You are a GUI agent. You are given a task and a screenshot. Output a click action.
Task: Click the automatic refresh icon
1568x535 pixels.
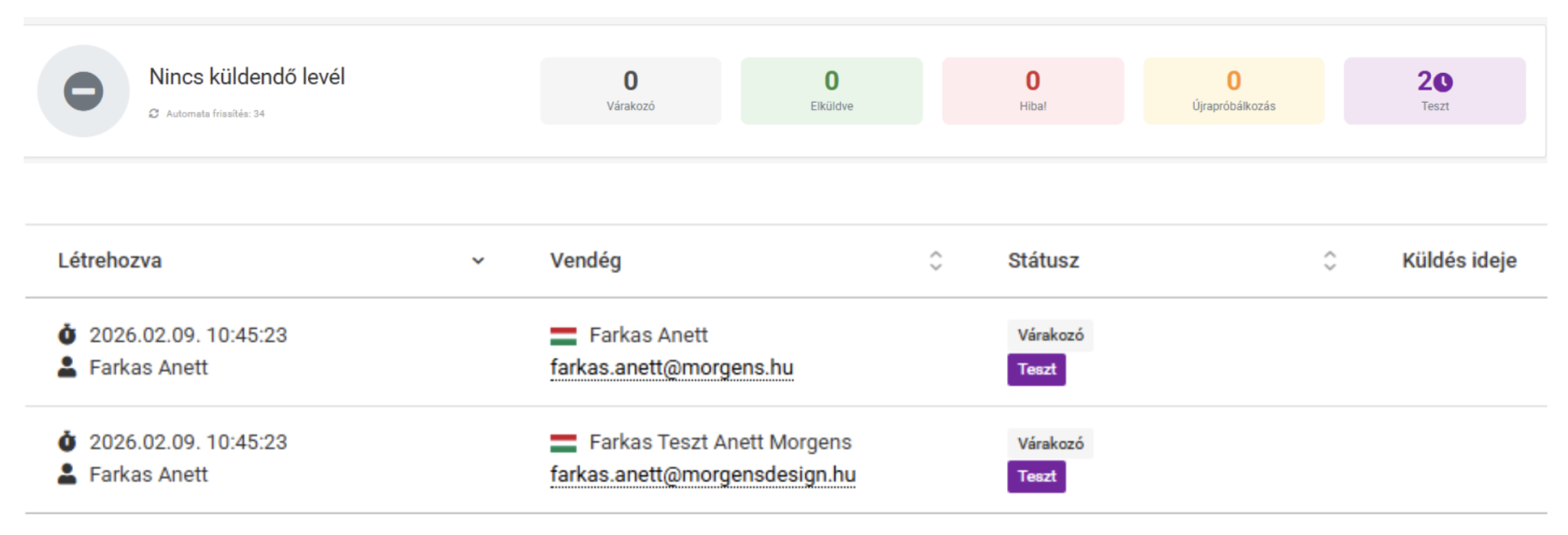coord(154,114)
